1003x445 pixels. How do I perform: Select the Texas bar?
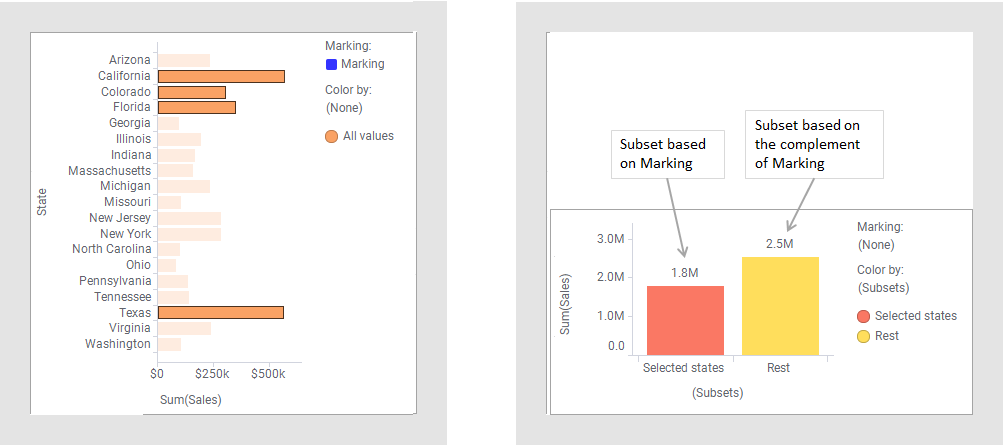pos(221,312)
